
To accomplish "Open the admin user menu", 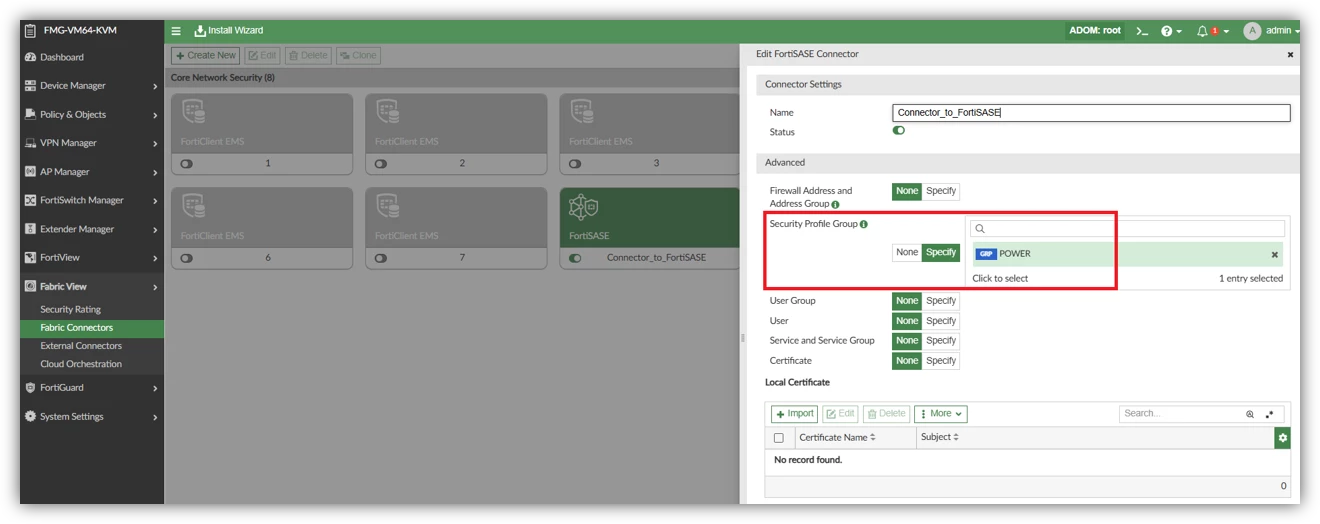I will (x=1271, y=31).
